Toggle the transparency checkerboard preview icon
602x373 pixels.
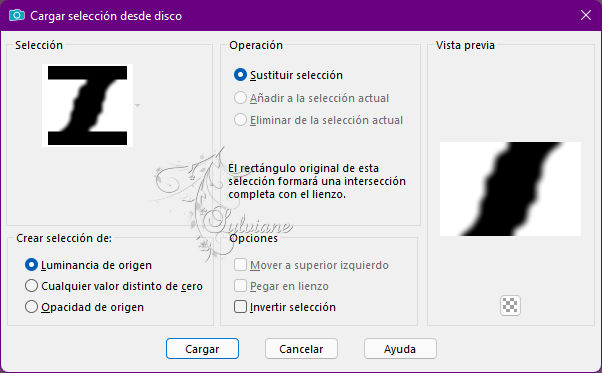[510, 305]
